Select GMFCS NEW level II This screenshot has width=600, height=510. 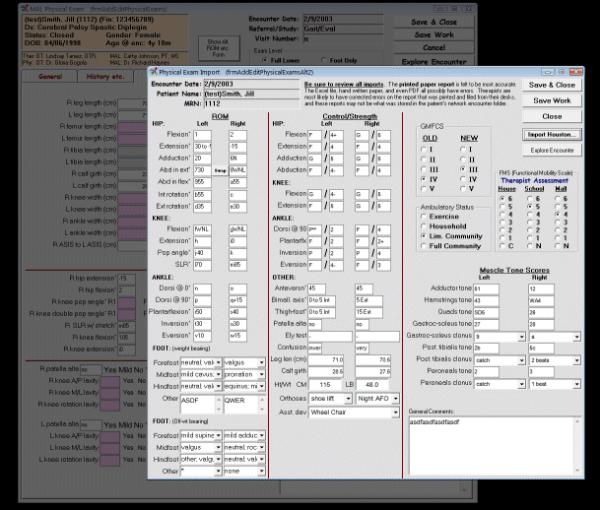463,160
